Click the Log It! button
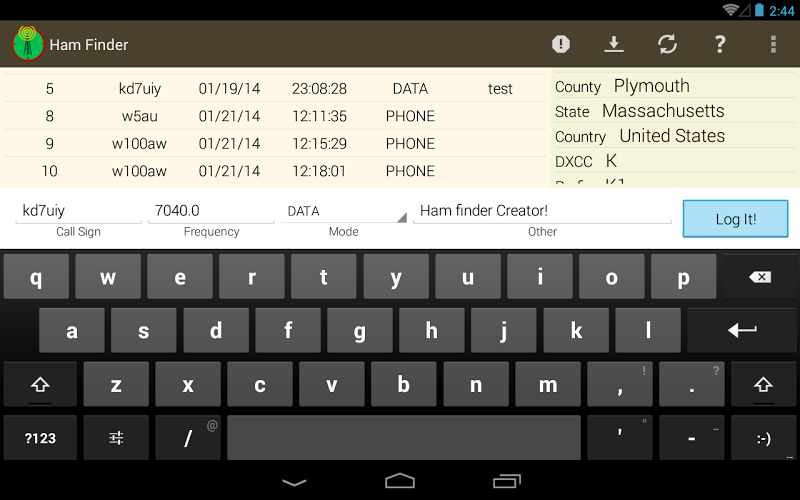 pyautogui.click(x=735, y=219)
